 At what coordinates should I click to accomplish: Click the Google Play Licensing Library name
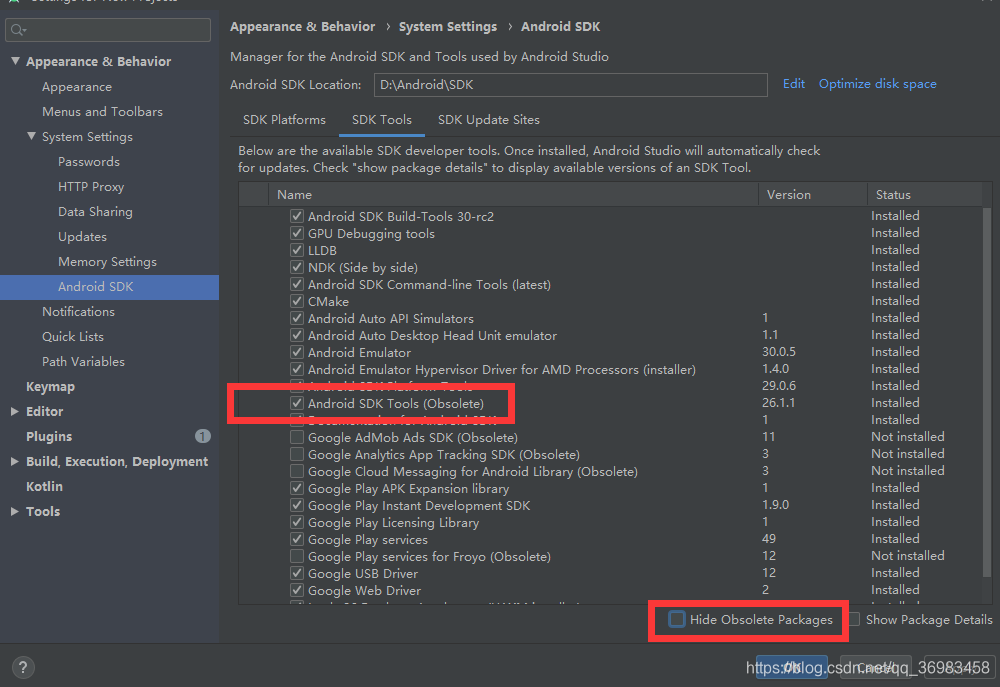393,522
